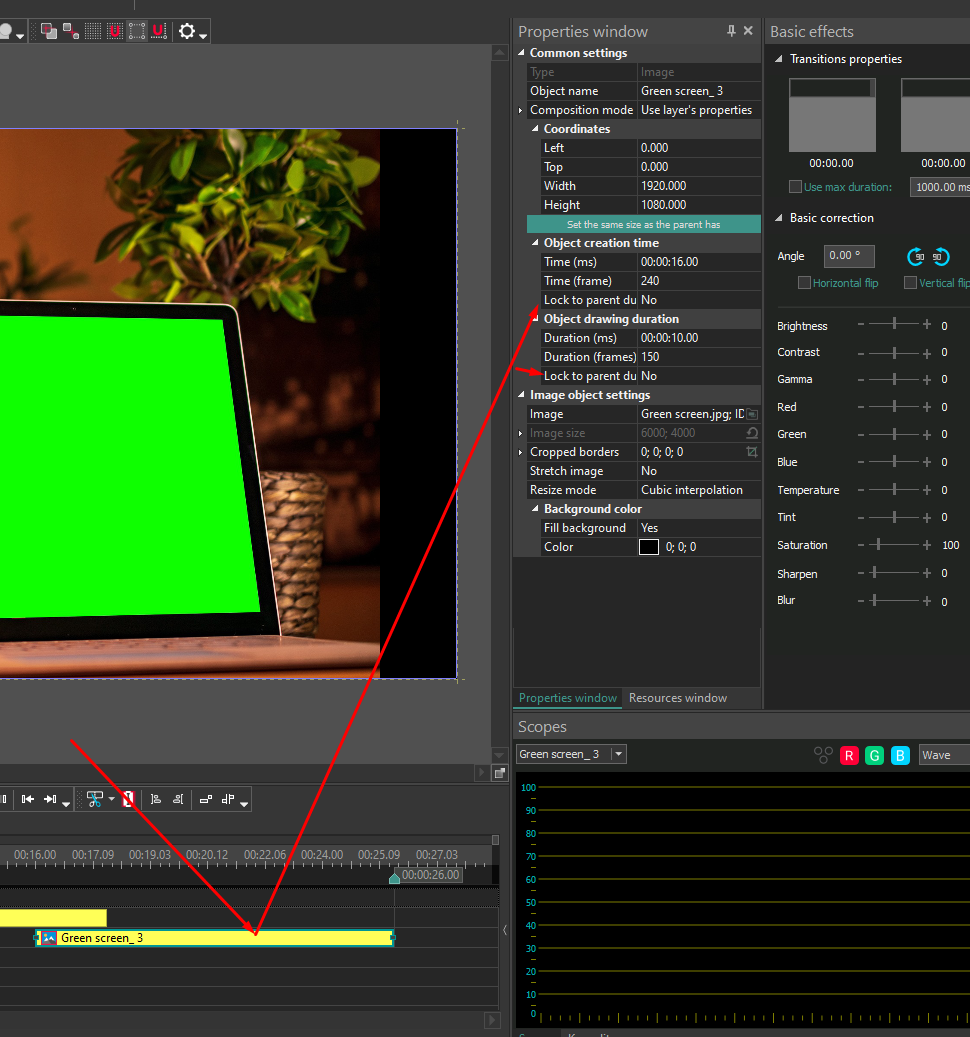Switch to the Resources window tab
This screenshot has height=1037, width=970.
678,698
